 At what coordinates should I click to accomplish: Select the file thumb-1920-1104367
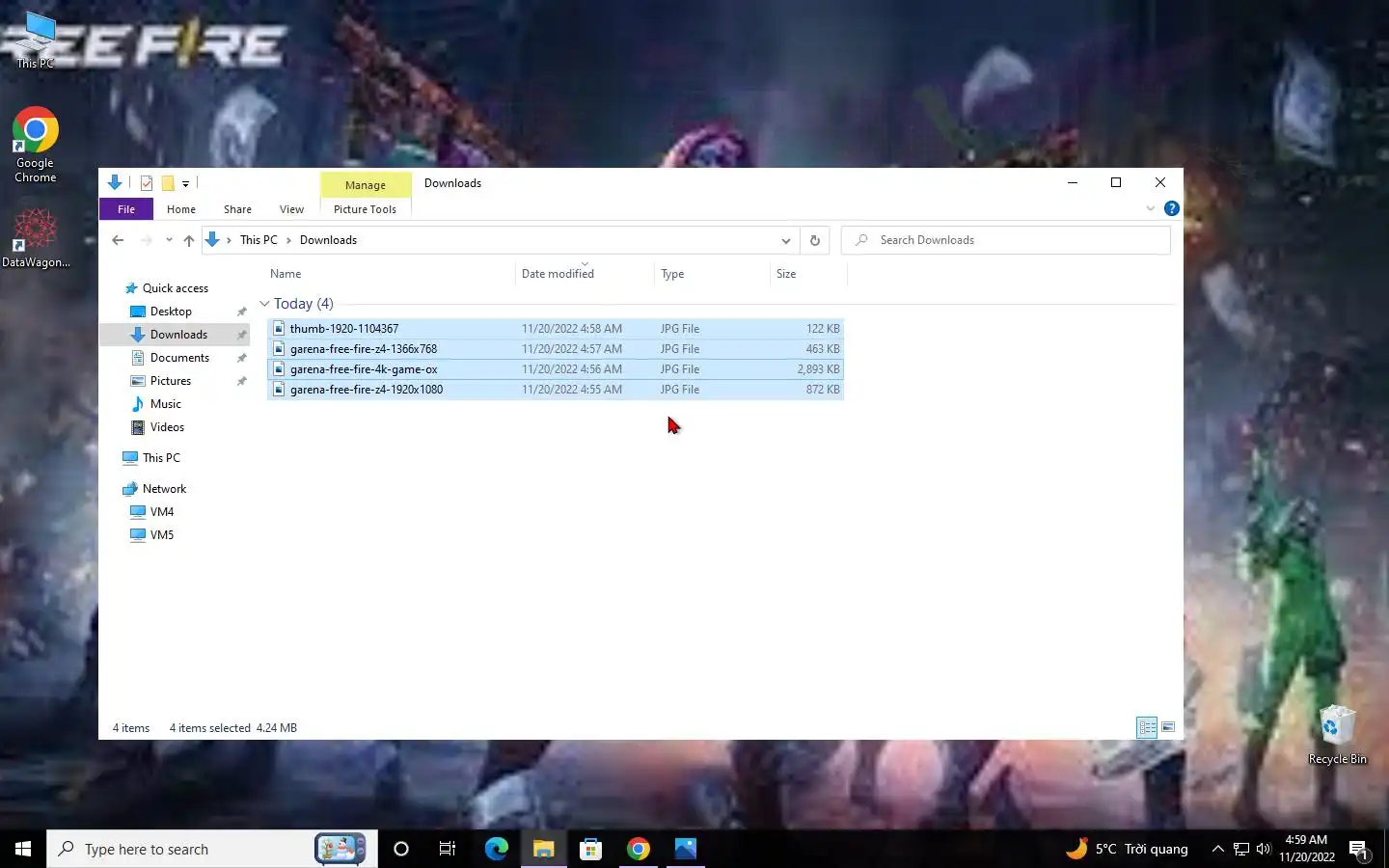tap(556, 329)
